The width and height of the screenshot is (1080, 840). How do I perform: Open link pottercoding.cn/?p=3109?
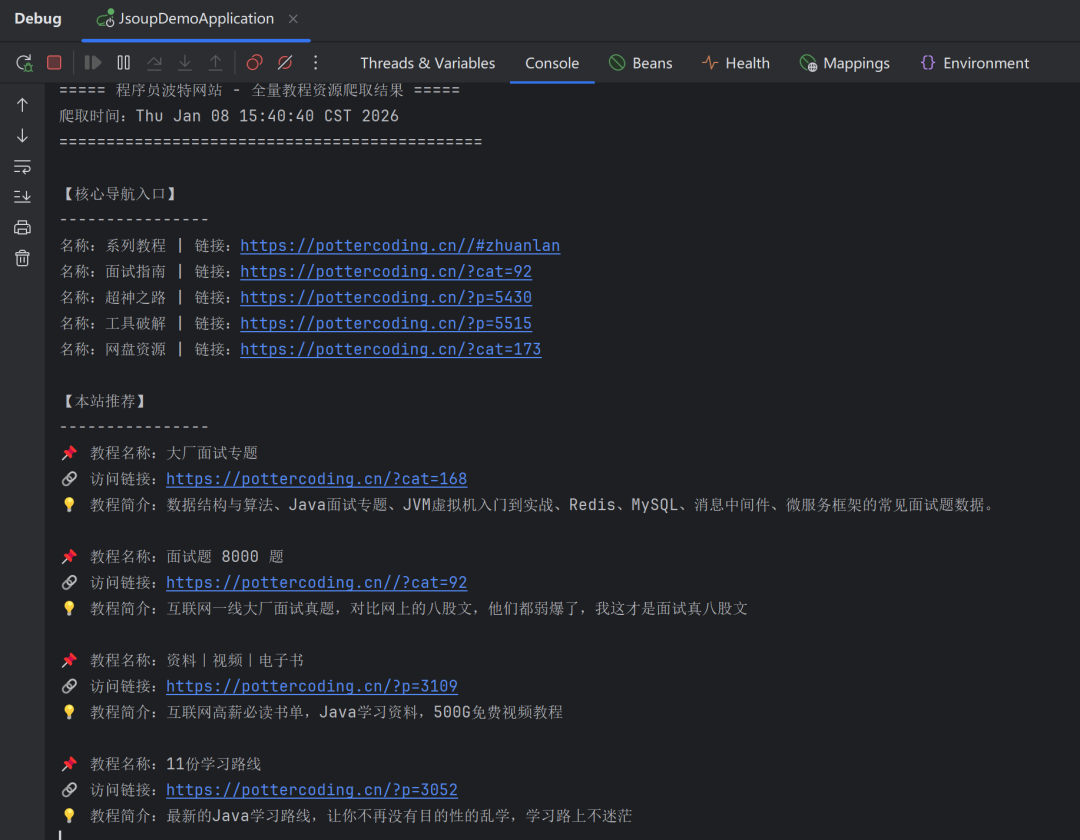click(311, 686)
